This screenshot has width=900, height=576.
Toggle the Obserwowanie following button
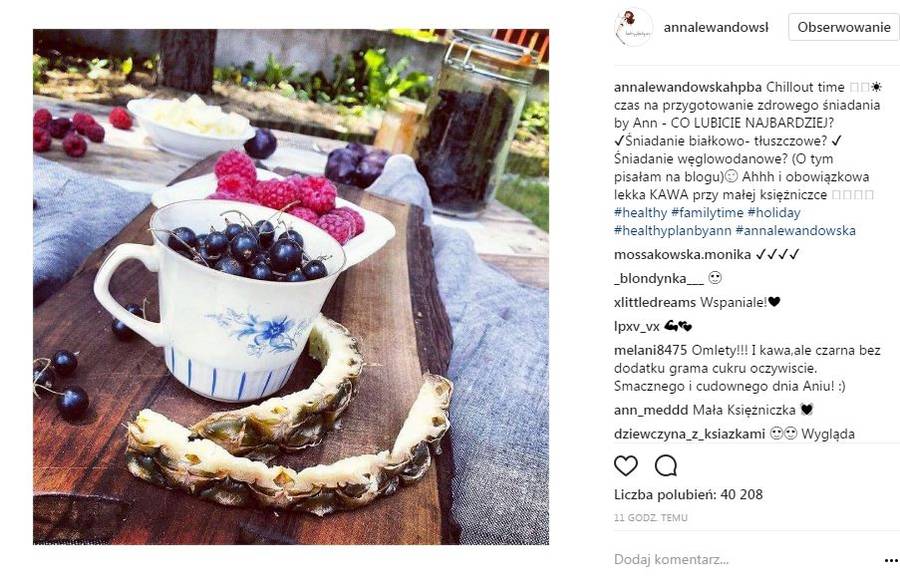click(843, 27)
